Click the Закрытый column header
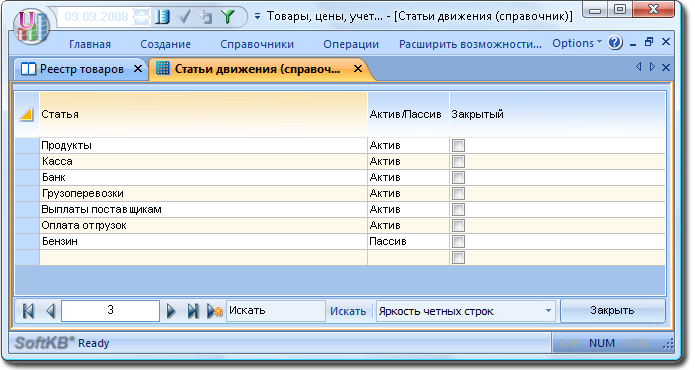The height and width of the screenshot is (370, 695). (557, 114)
